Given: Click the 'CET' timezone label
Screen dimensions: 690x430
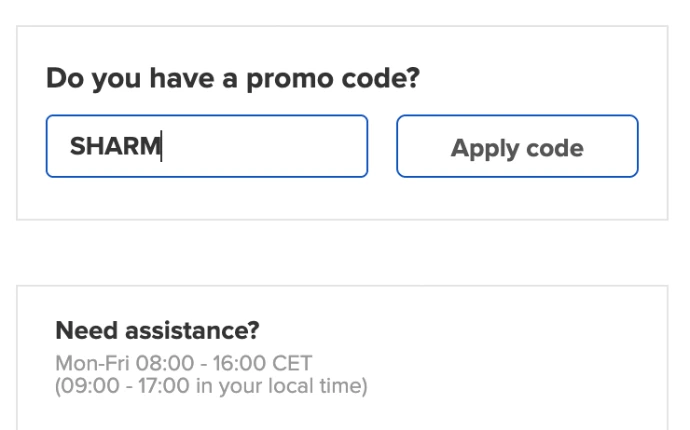Looking at the screenshot, I should (296, 362).
